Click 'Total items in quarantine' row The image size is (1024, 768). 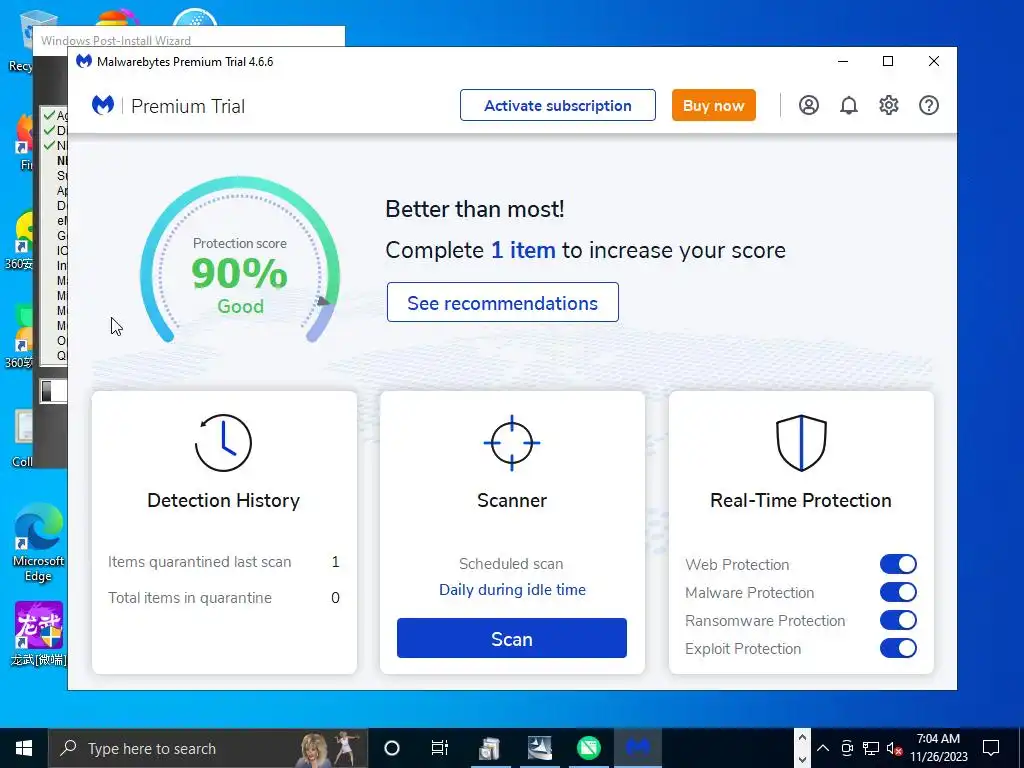tap(224, 598)
